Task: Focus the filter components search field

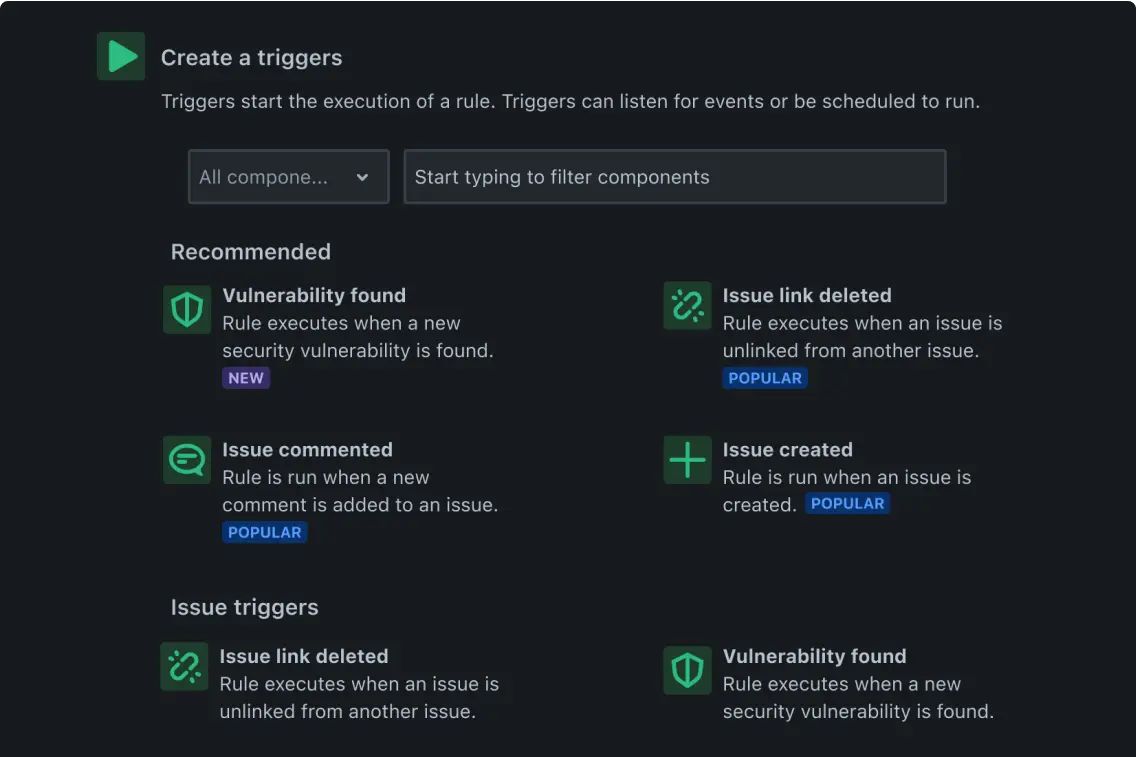Action: pos(674,177)
